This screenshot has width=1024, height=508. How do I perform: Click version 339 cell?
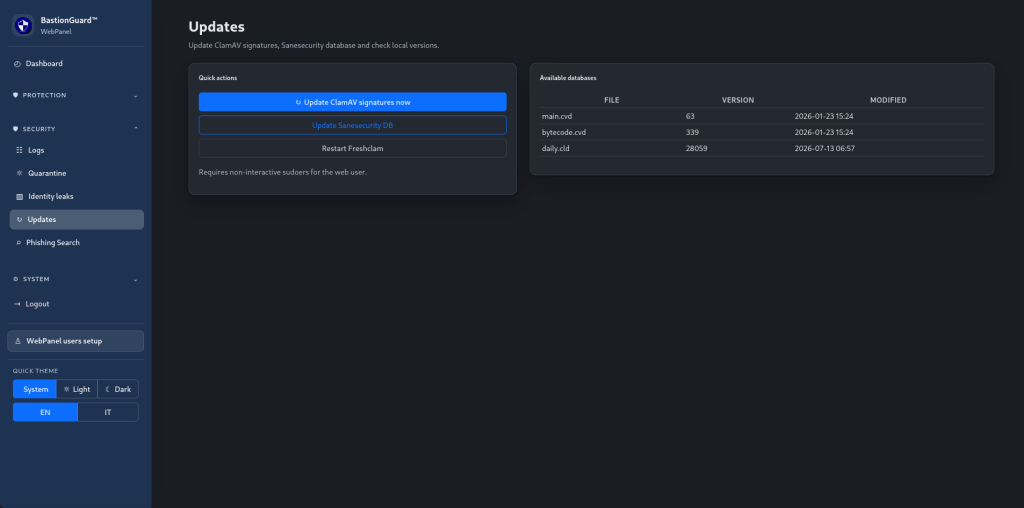[692, 133]
